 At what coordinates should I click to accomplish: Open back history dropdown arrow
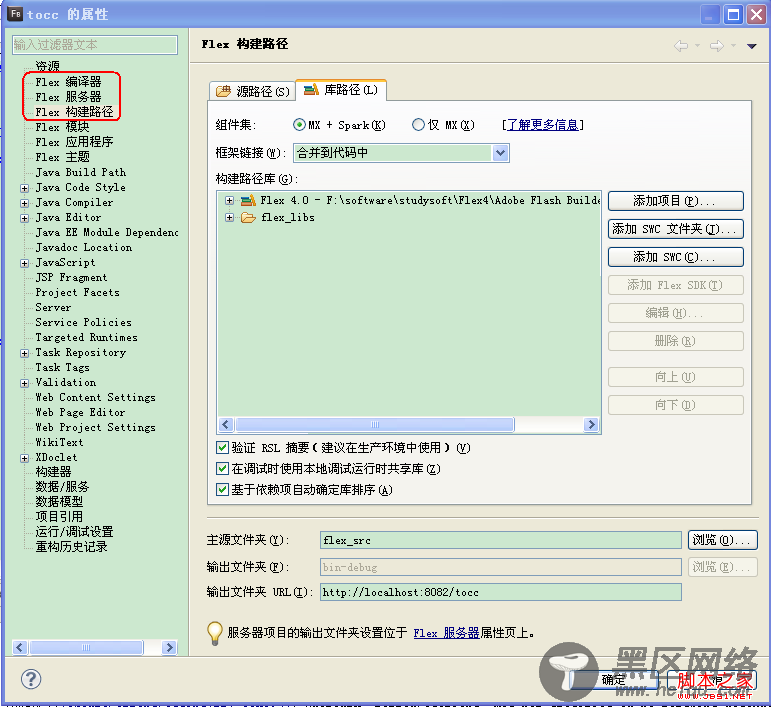tap(697, 46)
